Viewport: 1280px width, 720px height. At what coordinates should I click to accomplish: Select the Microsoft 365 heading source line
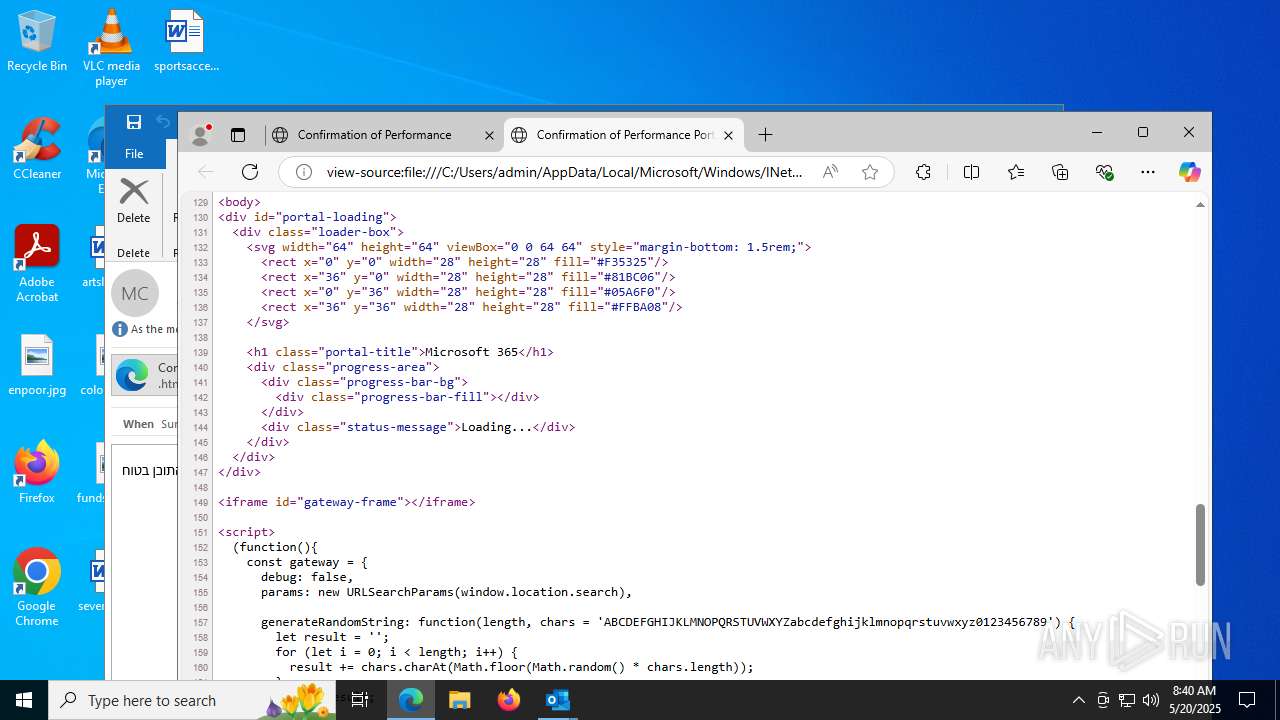[x=400, y=352]
